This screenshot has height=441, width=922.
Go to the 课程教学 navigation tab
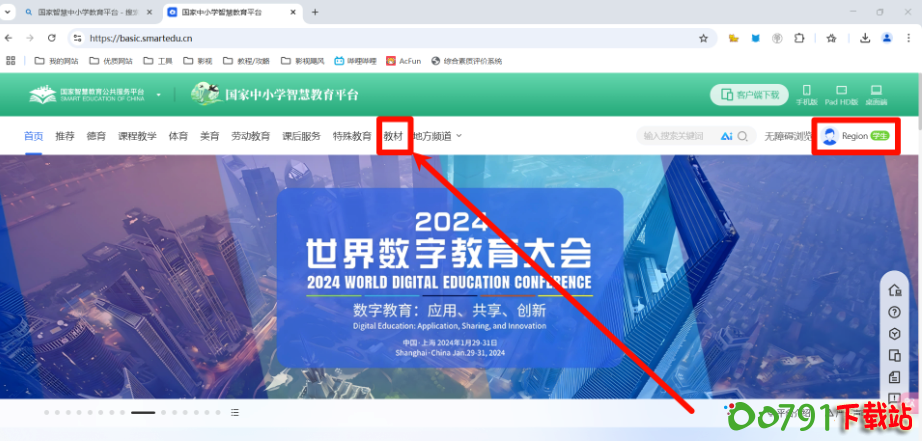click(x=137, y=136)
